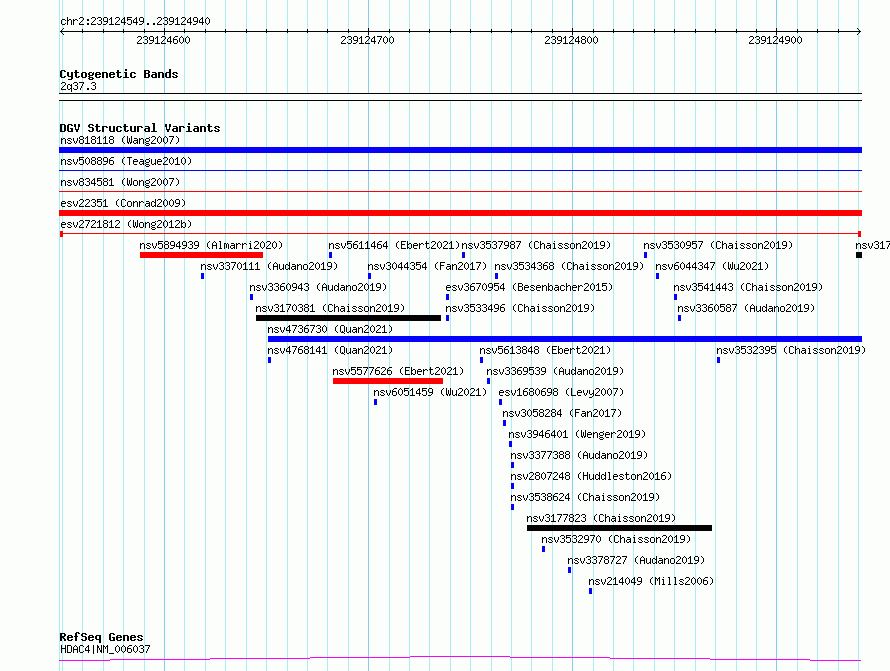Open esv22351 (Conrad2009) variant label
This screenshot has height=671, width=890.
click(123, 203)
